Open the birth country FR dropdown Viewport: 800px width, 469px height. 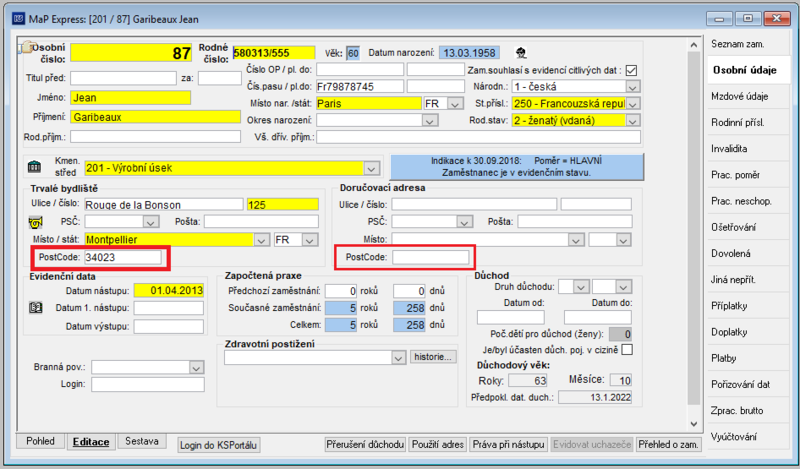click(x=455, y=104)
